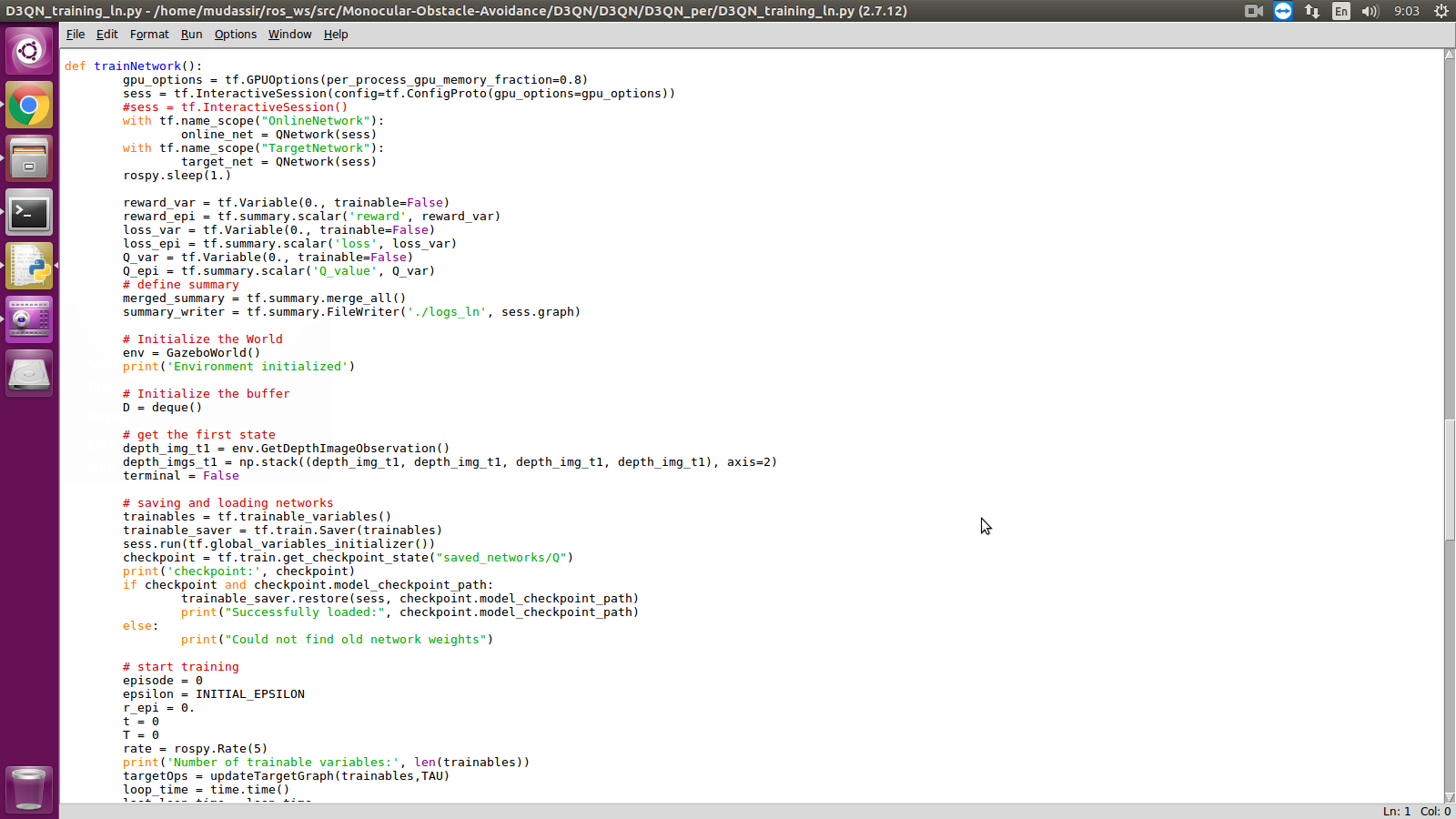The width and height of the screenshot is (1456, 819).
Task: Switch to the Python IDLE launcher icon
Action: pyautogui.click(x=29, y=267)
